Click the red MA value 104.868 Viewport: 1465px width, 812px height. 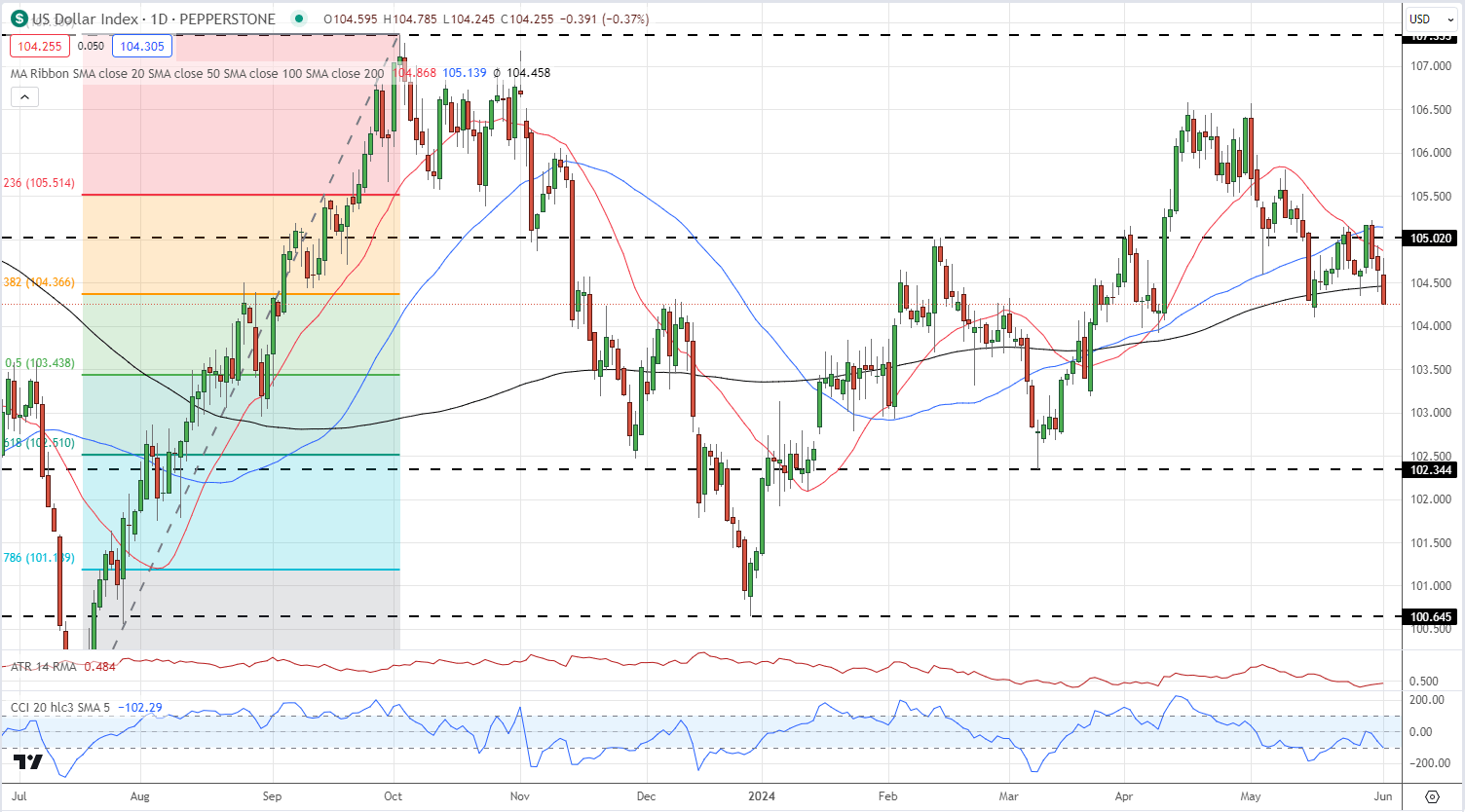click(x=415, y=73)
